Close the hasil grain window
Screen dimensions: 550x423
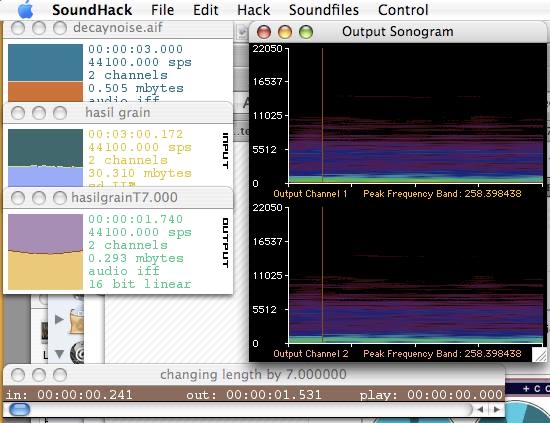point(18,113)
